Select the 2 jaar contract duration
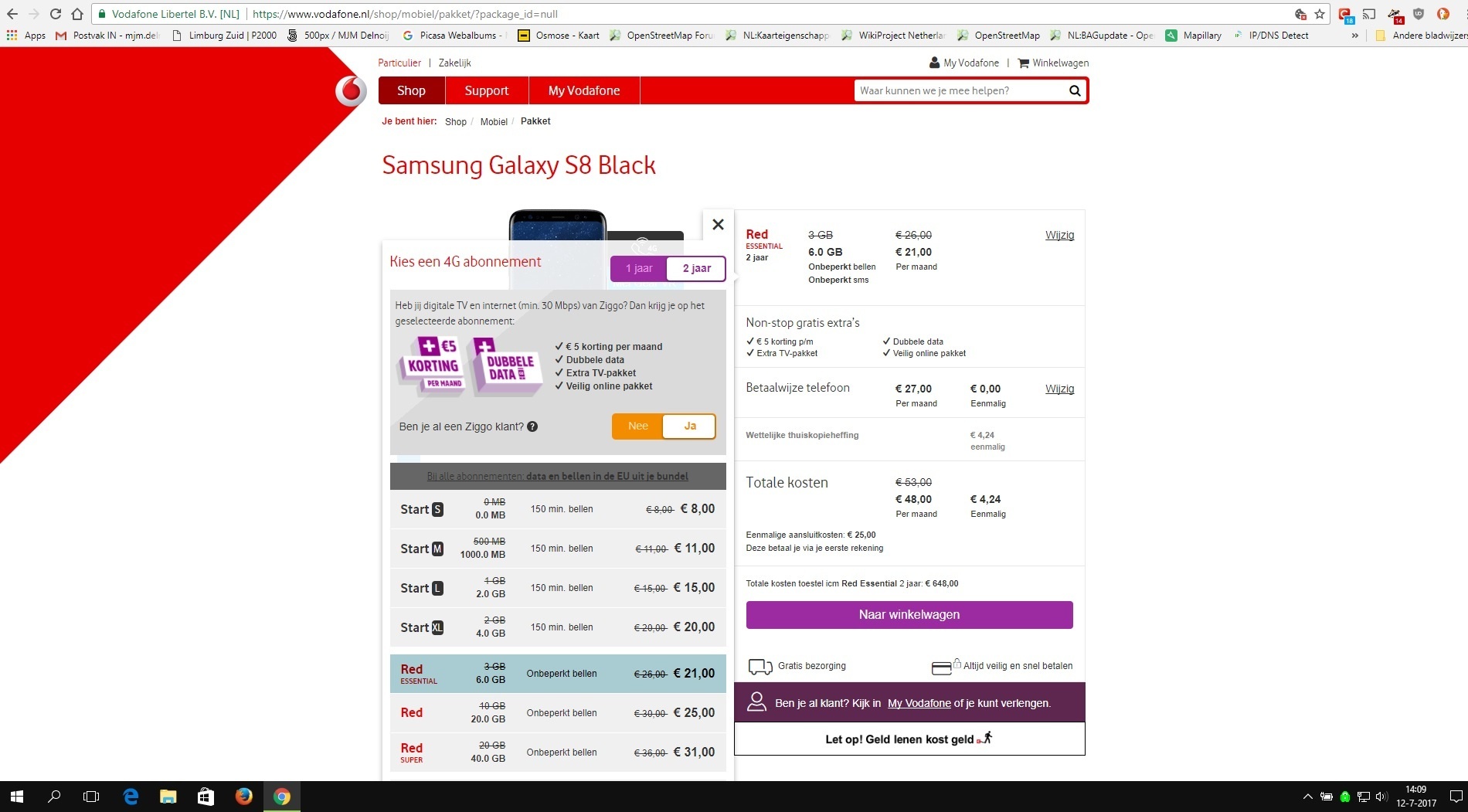This screenshot has width=1468, height=812. click(696, 268)
